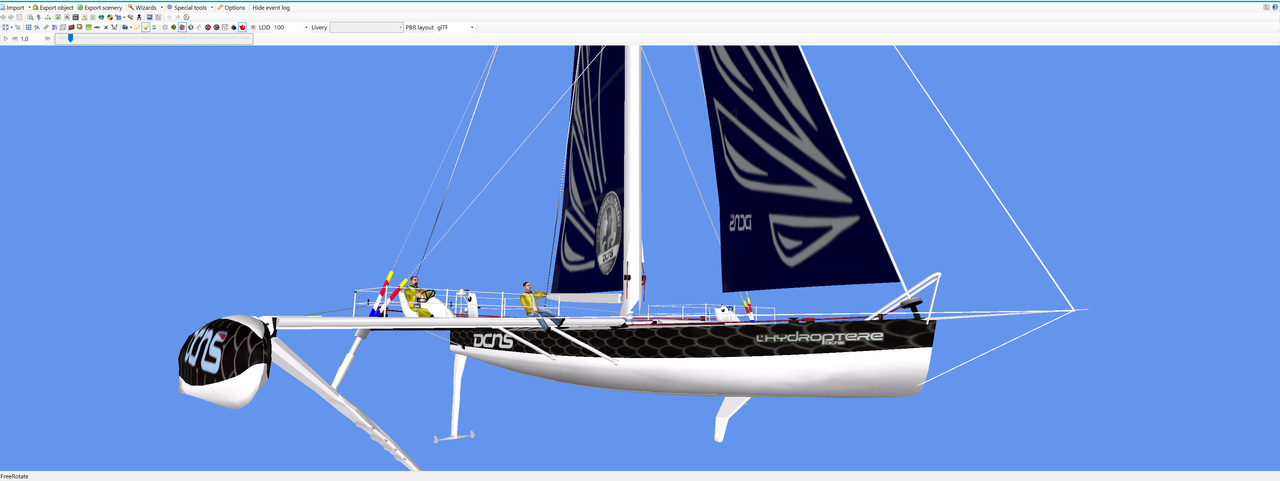The height and width of the screenshot is (481, 1280).
Task: Click the blue animation slider handle
Action: [70, 38]
